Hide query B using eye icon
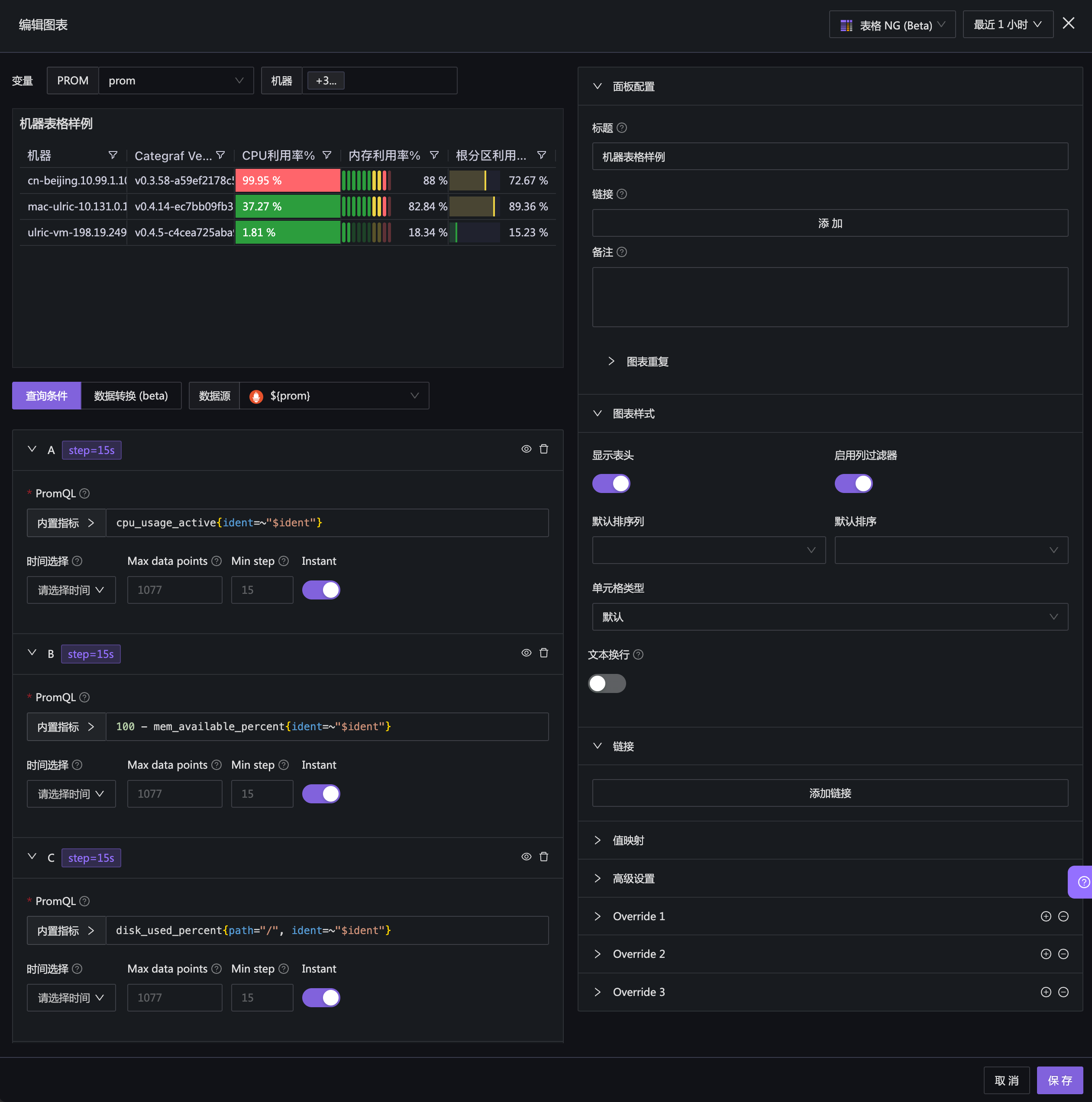 tap(526, 653)
